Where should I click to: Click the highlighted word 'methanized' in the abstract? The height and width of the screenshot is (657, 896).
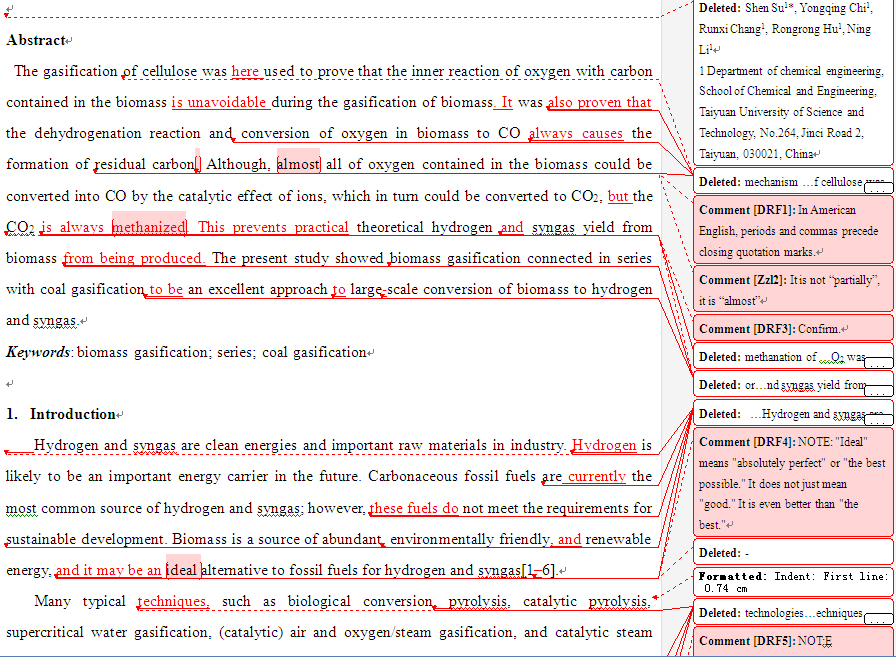(x=150, y=227)
